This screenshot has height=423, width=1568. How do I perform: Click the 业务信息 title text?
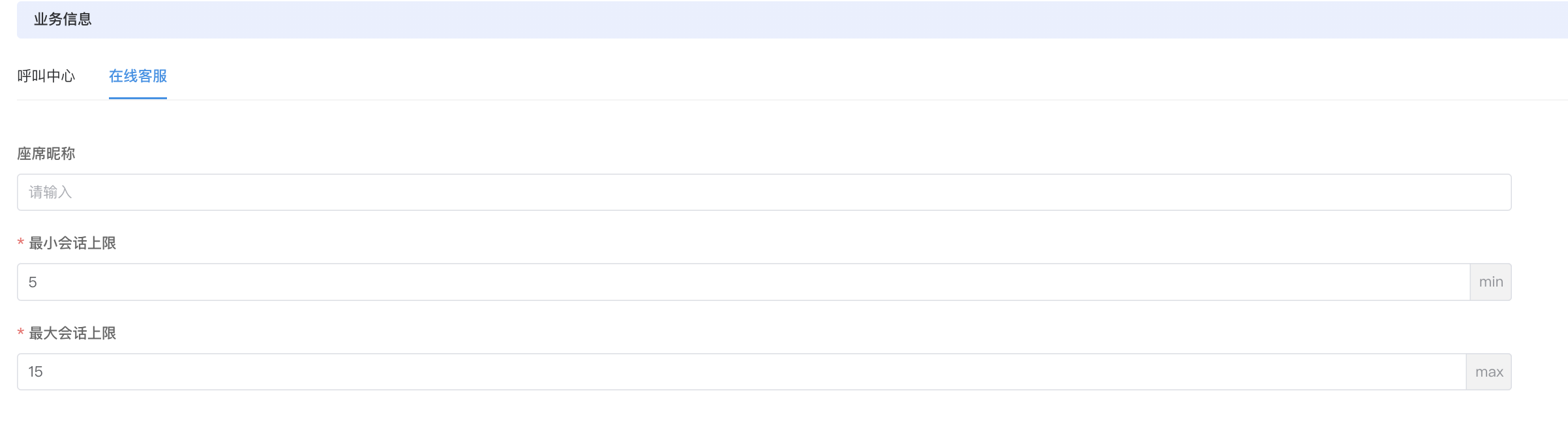click(x=63, y=20)
